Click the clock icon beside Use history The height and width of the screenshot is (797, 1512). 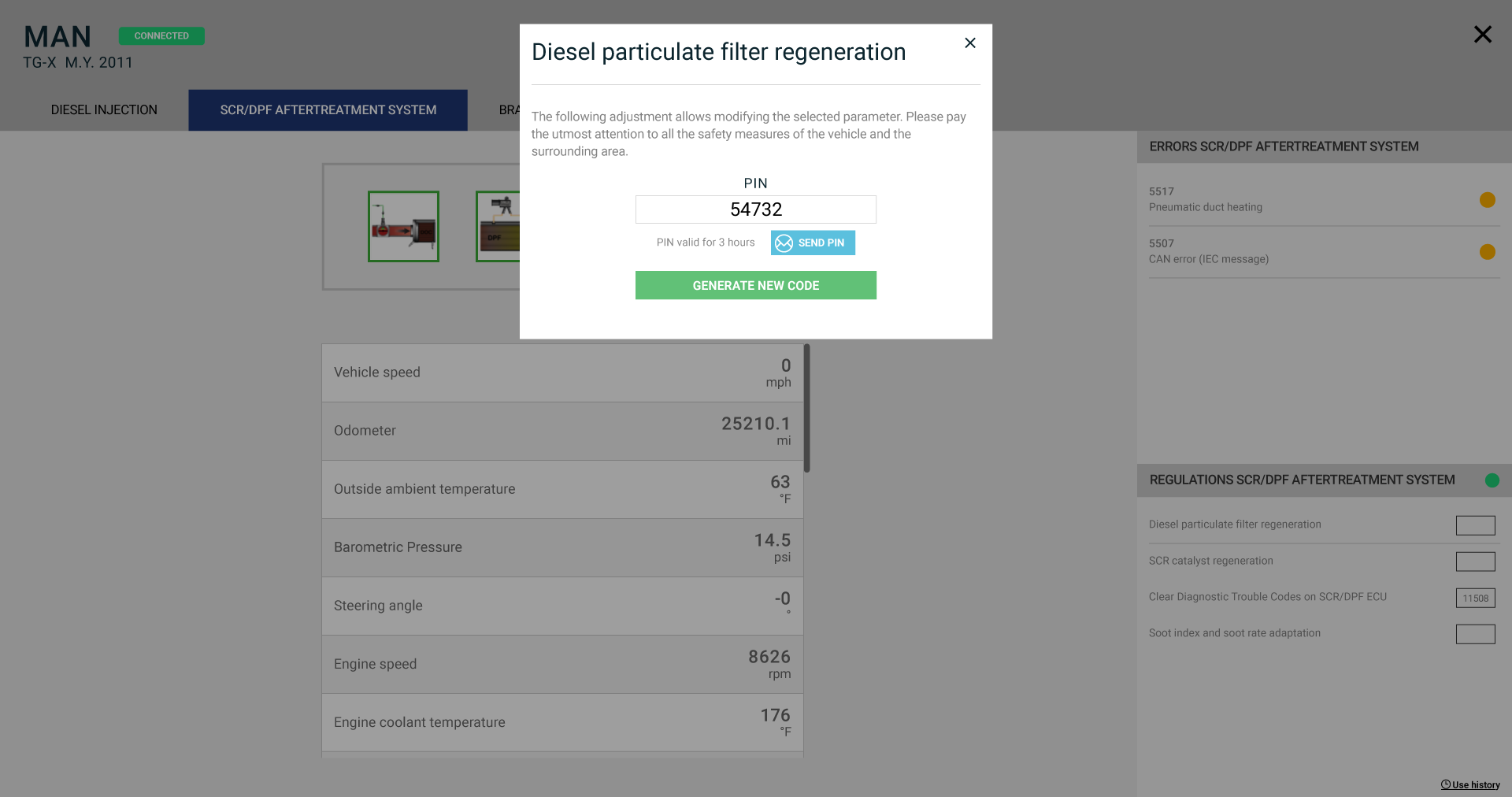click(1446, 784)
